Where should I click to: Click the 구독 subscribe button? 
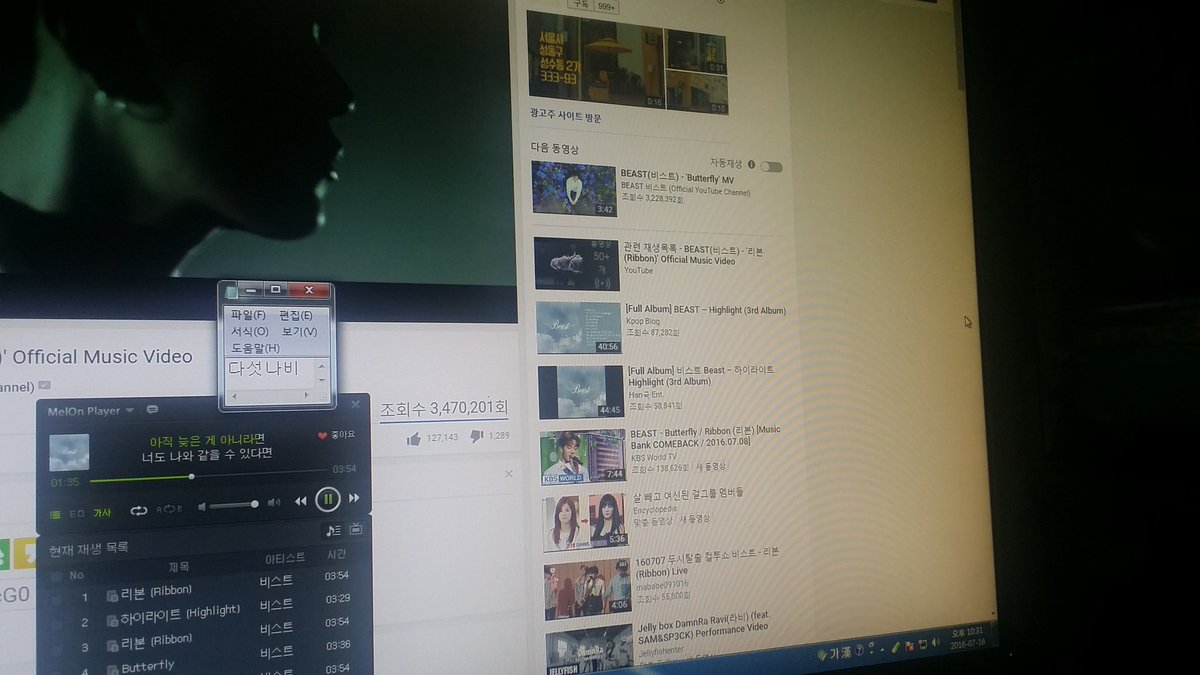click(x=579, y=5)
